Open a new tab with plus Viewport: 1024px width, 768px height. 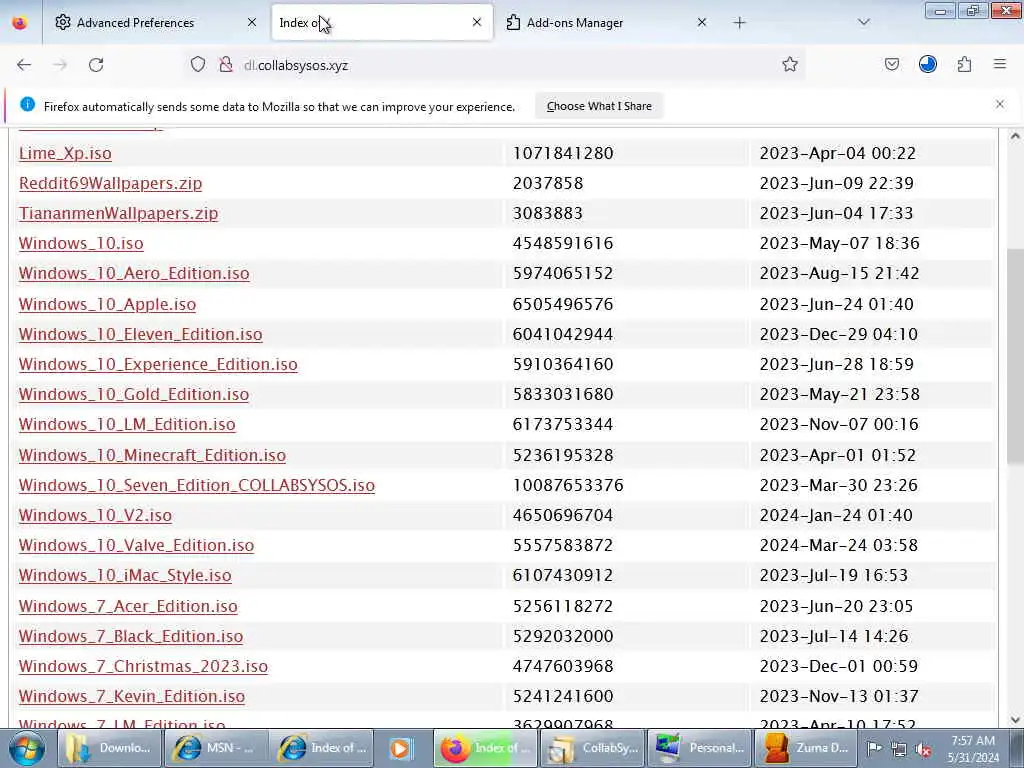[739, 23]
